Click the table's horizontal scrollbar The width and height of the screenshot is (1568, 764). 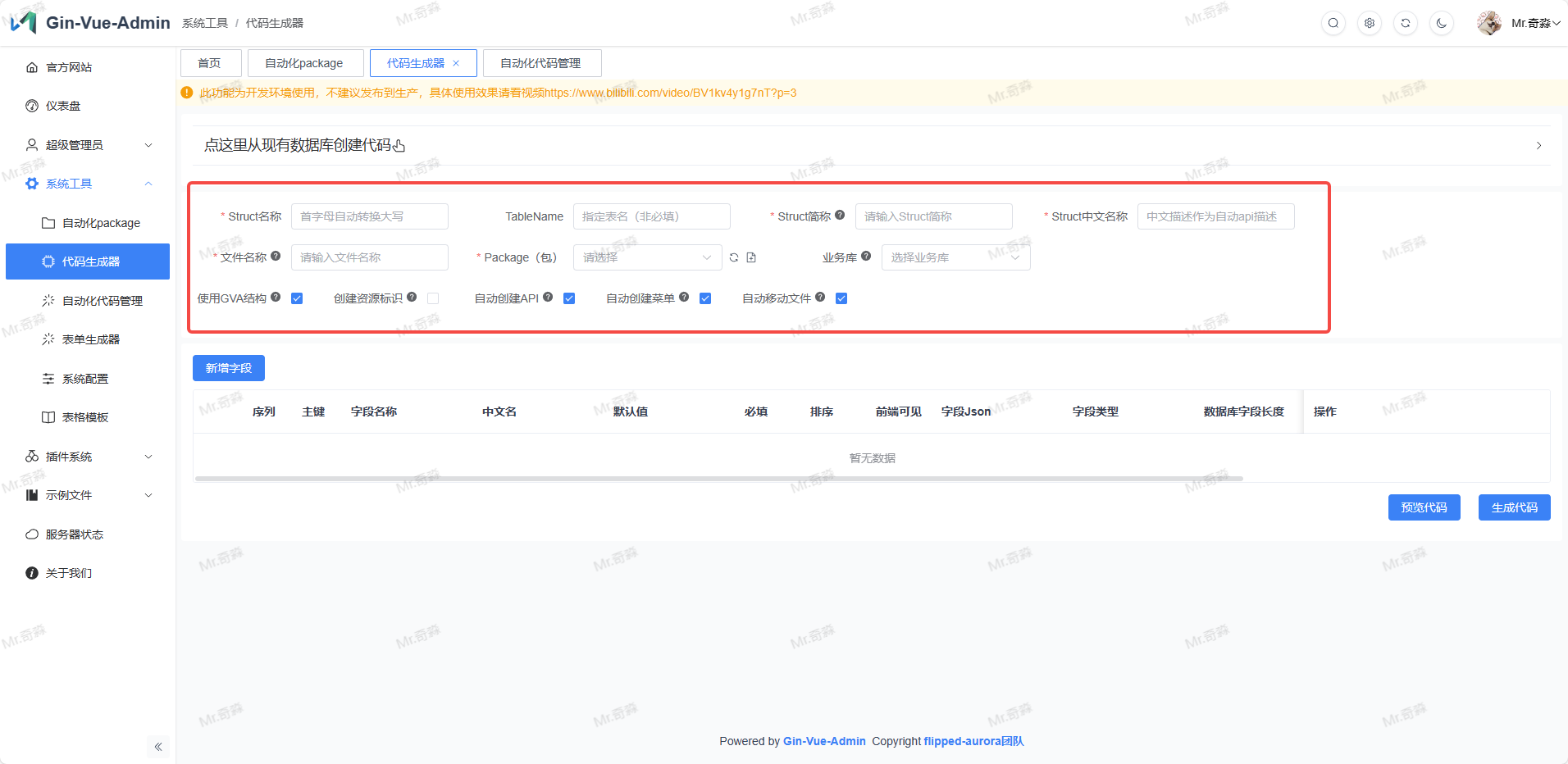click(x=718, y=478)
